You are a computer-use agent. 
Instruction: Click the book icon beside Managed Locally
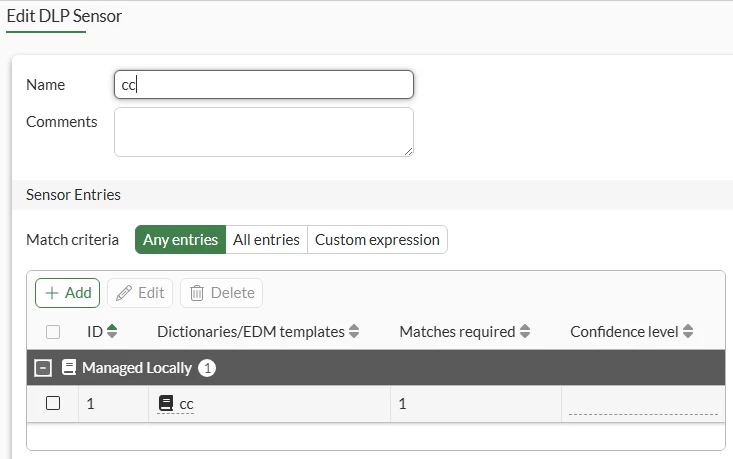69,367
